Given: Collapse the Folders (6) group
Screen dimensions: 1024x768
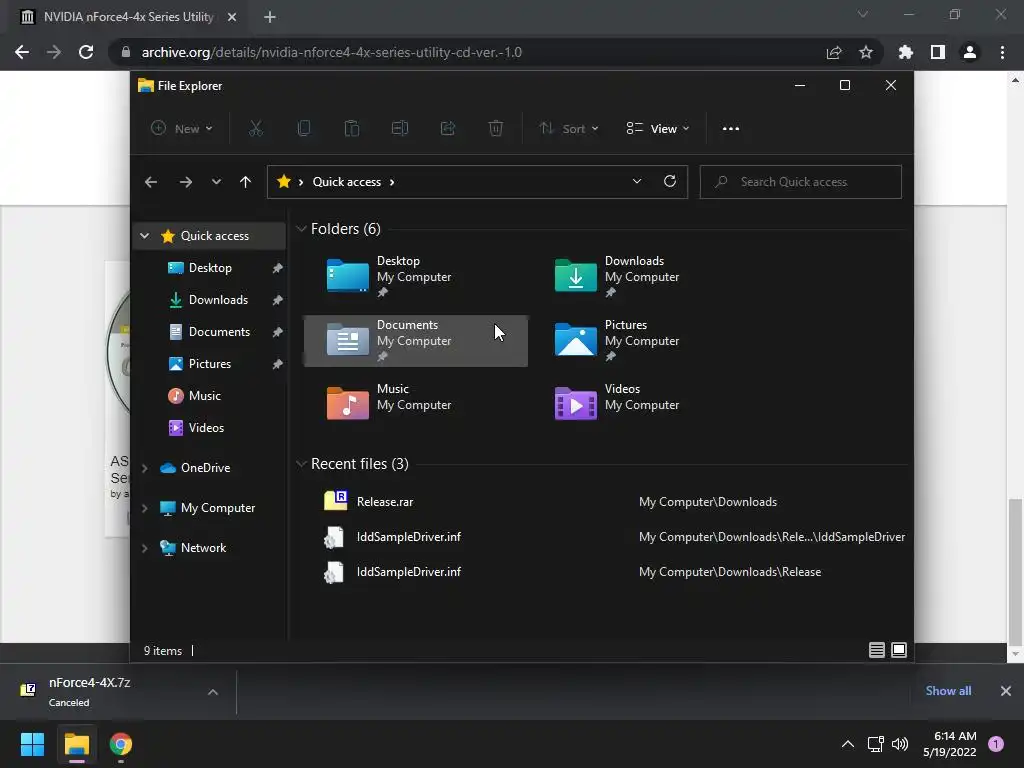Looking at the screenshot, I should 301,229.
